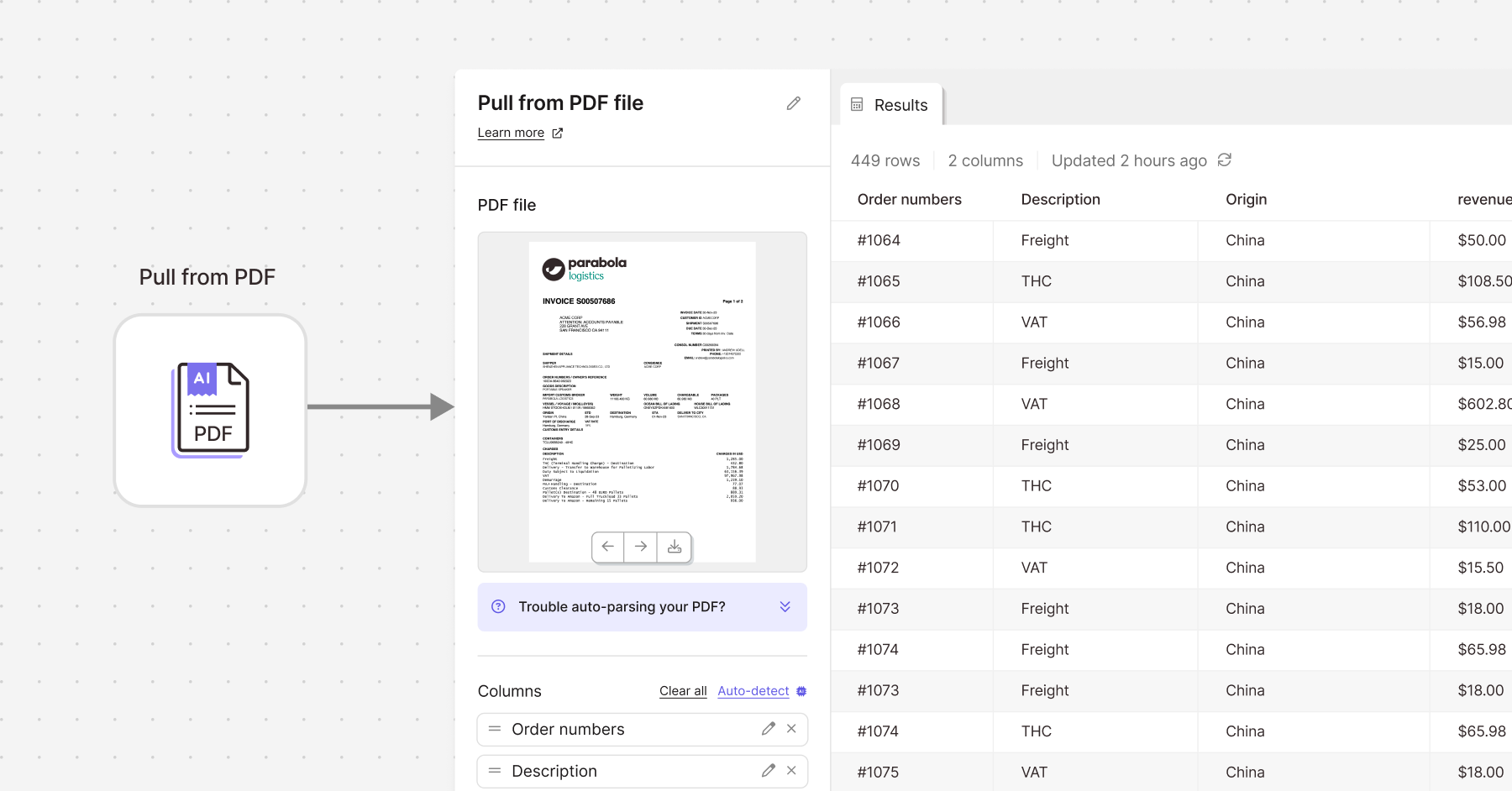This screenshot has height=791, width=1512.
Task: Edit the Order numbers column pencil
Action: click(769, 729)
